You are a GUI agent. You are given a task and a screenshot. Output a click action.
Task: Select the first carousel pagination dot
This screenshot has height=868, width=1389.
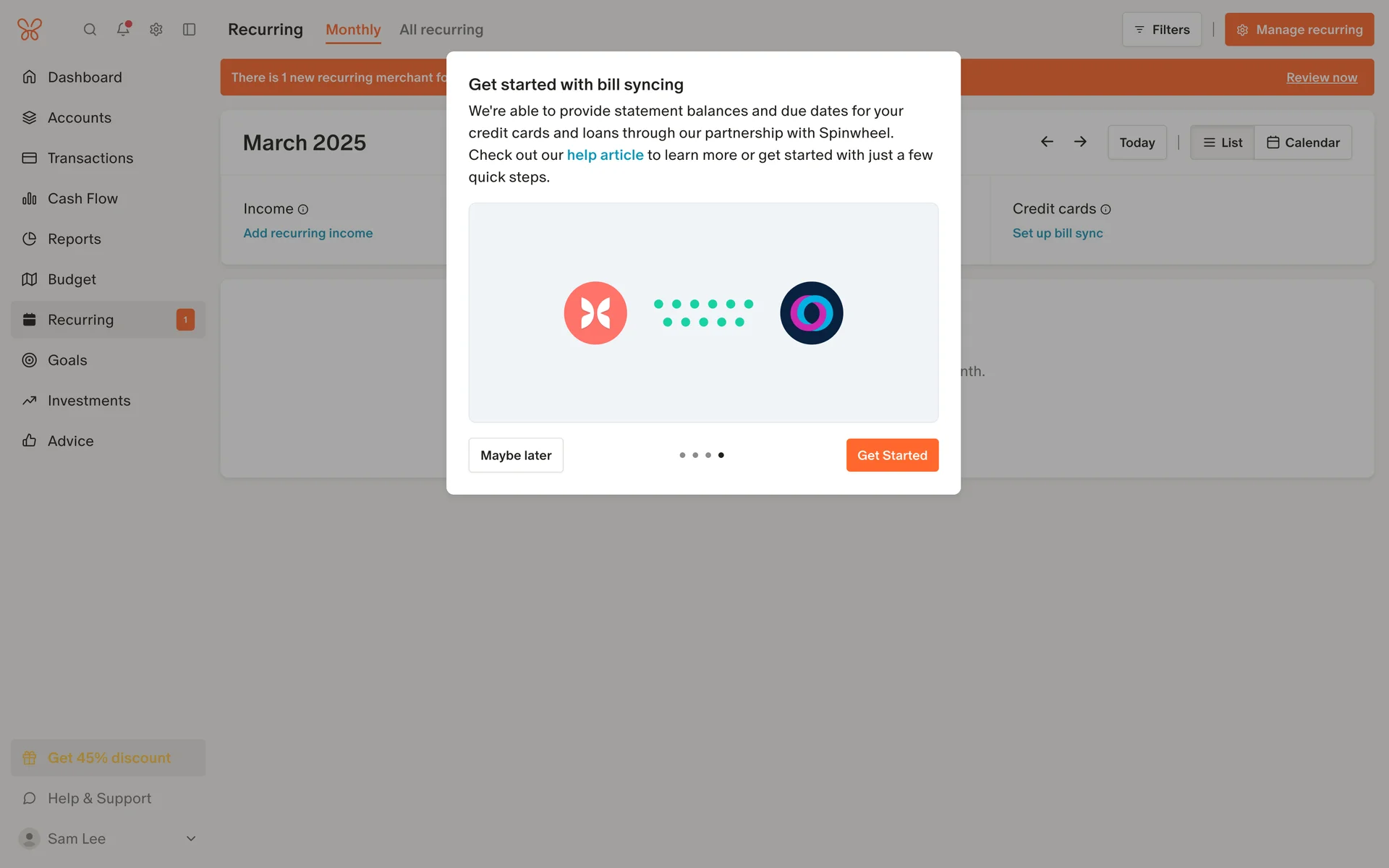click(x=682, y=455)
